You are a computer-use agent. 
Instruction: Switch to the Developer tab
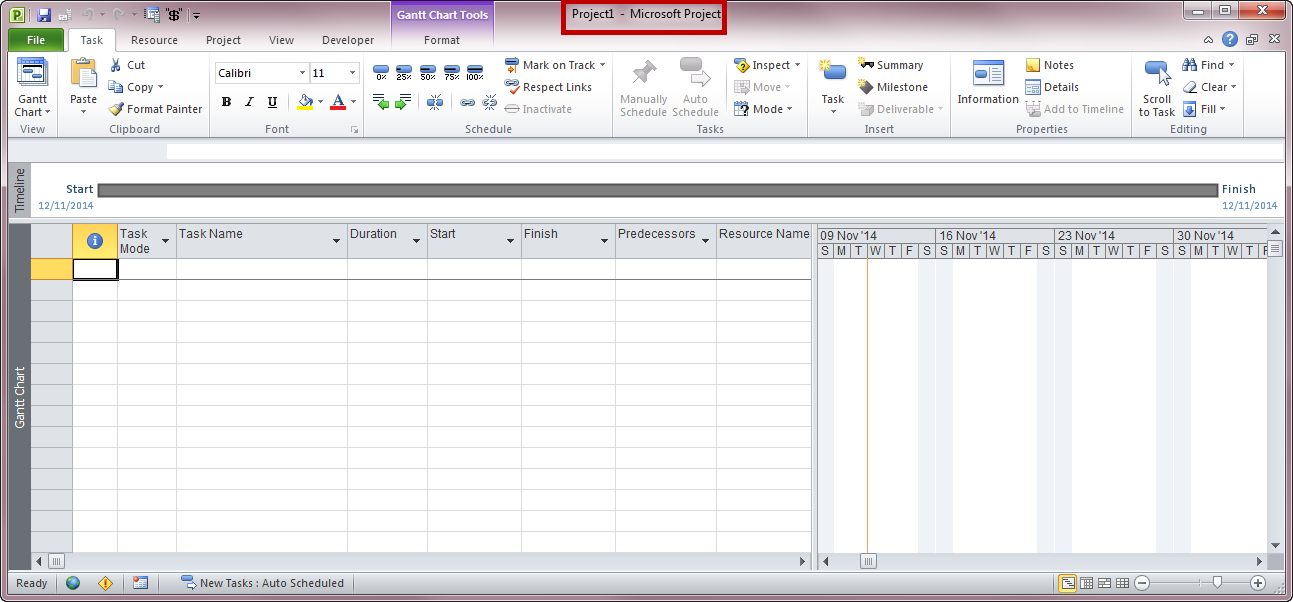(348, 40)
